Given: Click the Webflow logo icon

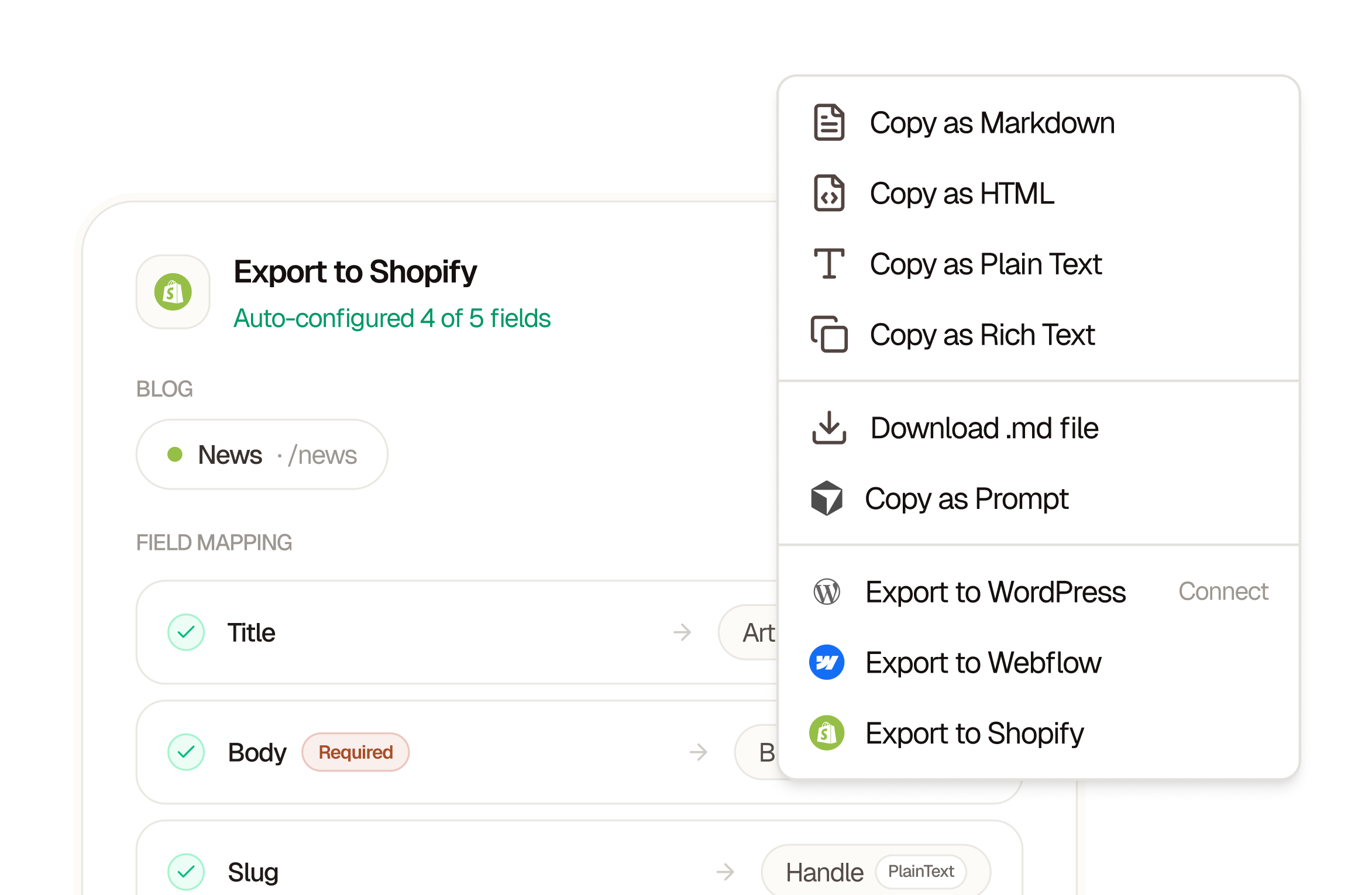Looking at the screenshot, I should pyautogui.click(x=827, y=662).
